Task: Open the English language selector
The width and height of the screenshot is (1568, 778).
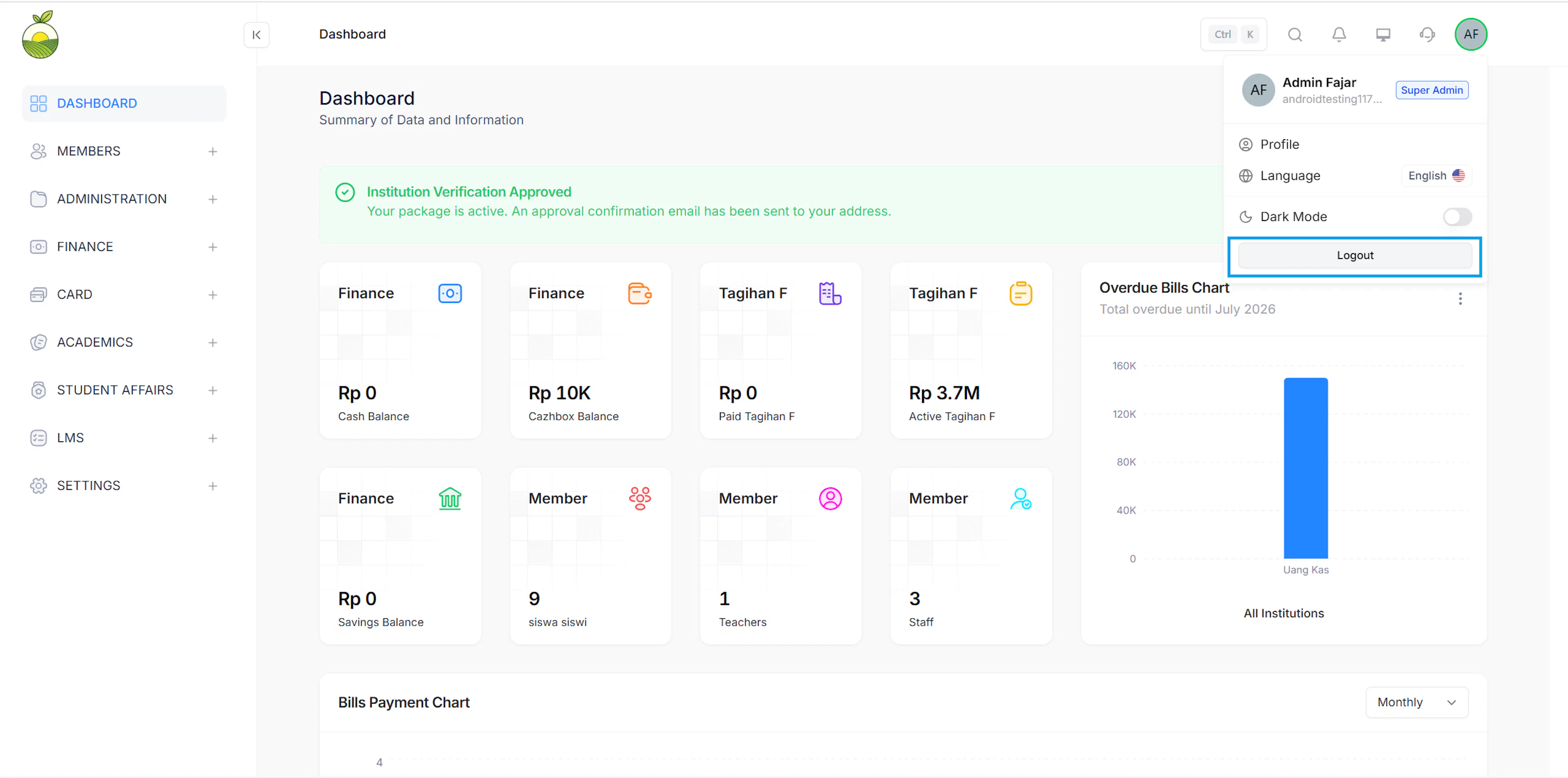Action: 1436,175
